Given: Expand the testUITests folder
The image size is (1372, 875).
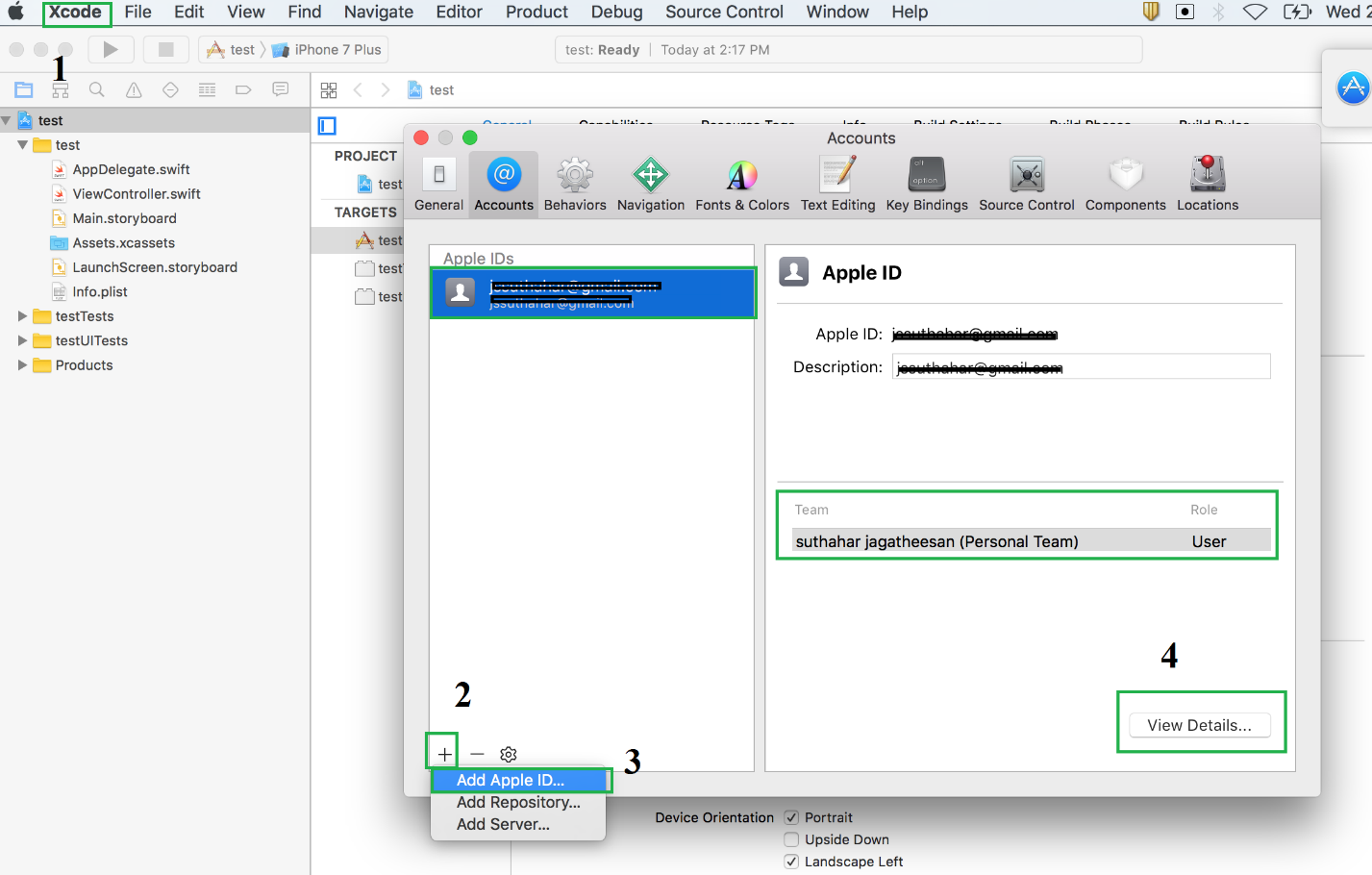Looking at the screenshot, I should tap(22, 340).
